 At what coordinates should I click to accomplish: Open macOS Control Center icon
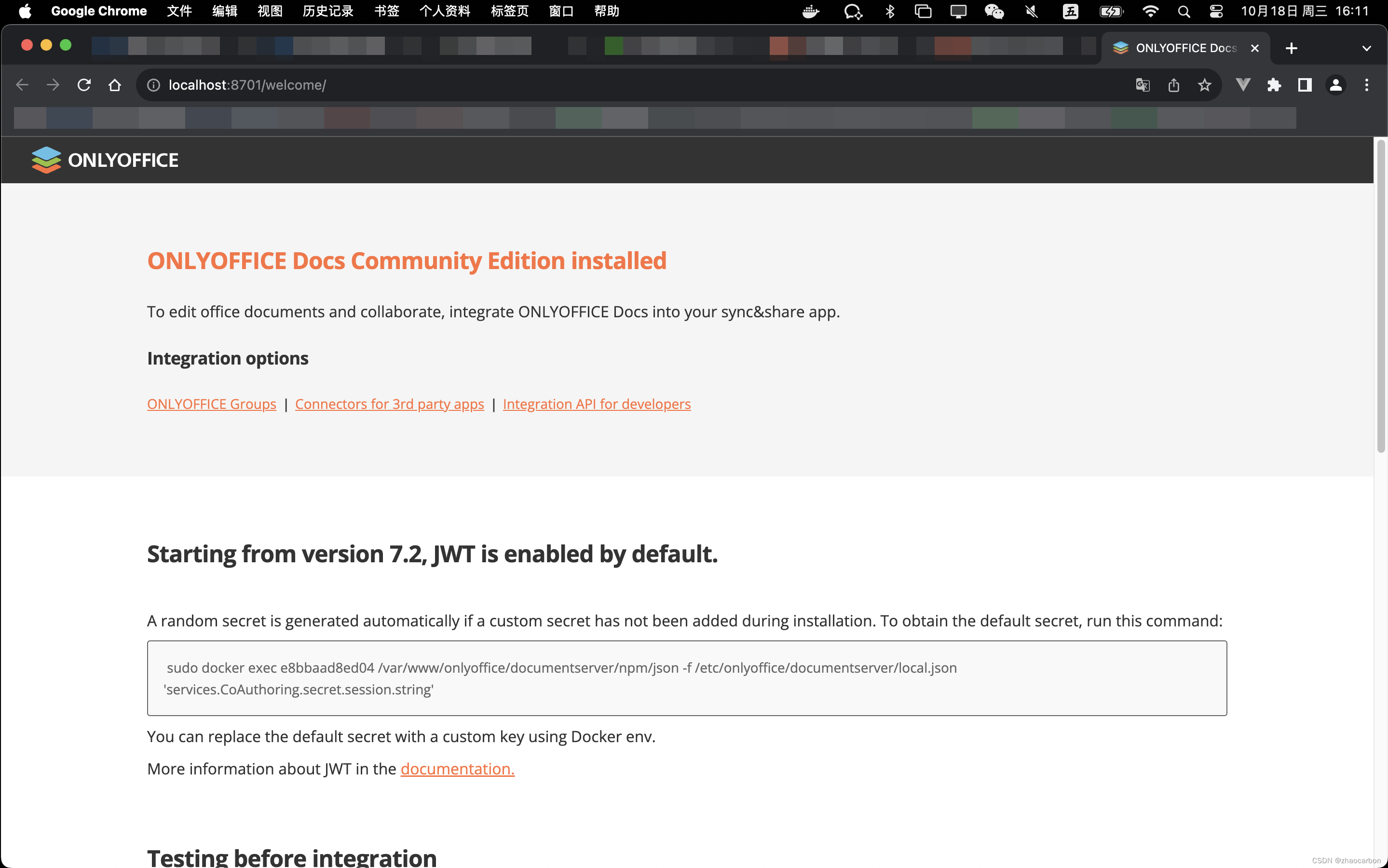(1216, 12)
